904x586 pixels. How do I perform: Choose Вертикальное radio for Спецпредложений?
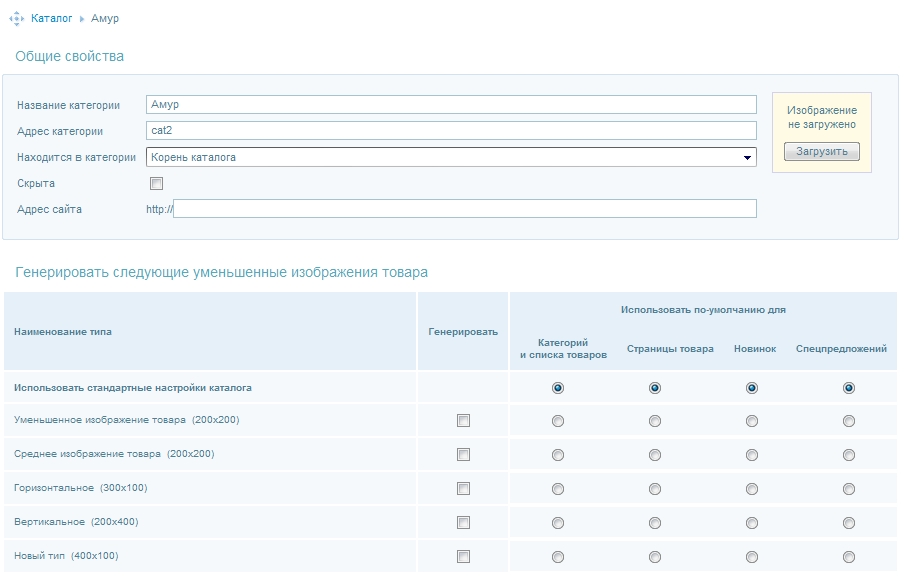coord(849,523)
